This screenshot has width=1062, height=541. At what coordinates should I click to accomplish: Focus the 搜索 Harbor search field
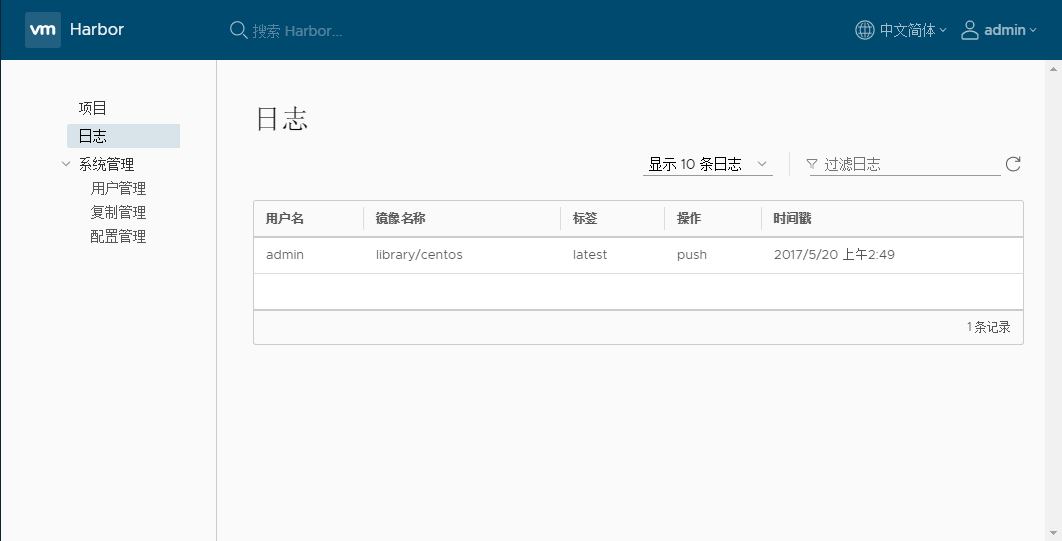[x=297, y=30]
